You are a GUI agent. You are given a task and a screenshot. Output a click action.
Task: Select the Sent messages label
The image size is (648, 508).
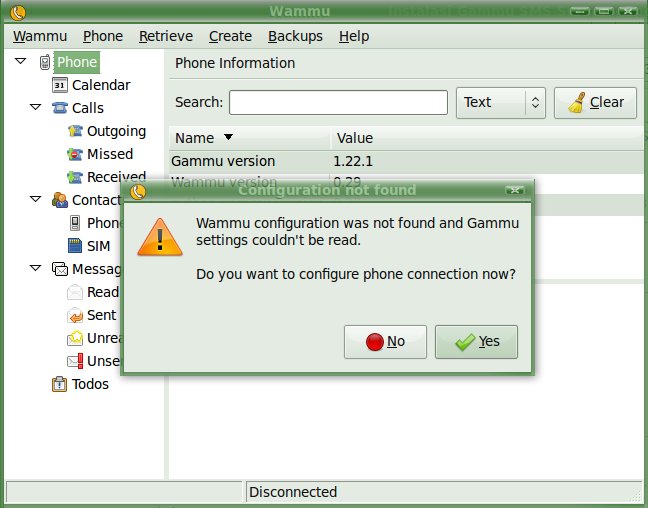[x=101, y=315]
